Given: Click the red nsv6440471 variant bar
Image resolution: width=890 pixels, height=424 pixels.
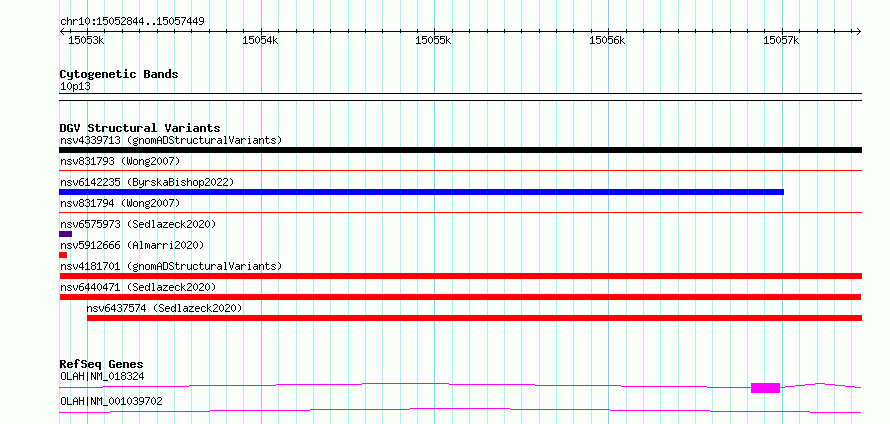Looking at the screenshot, I should [460, 297].
